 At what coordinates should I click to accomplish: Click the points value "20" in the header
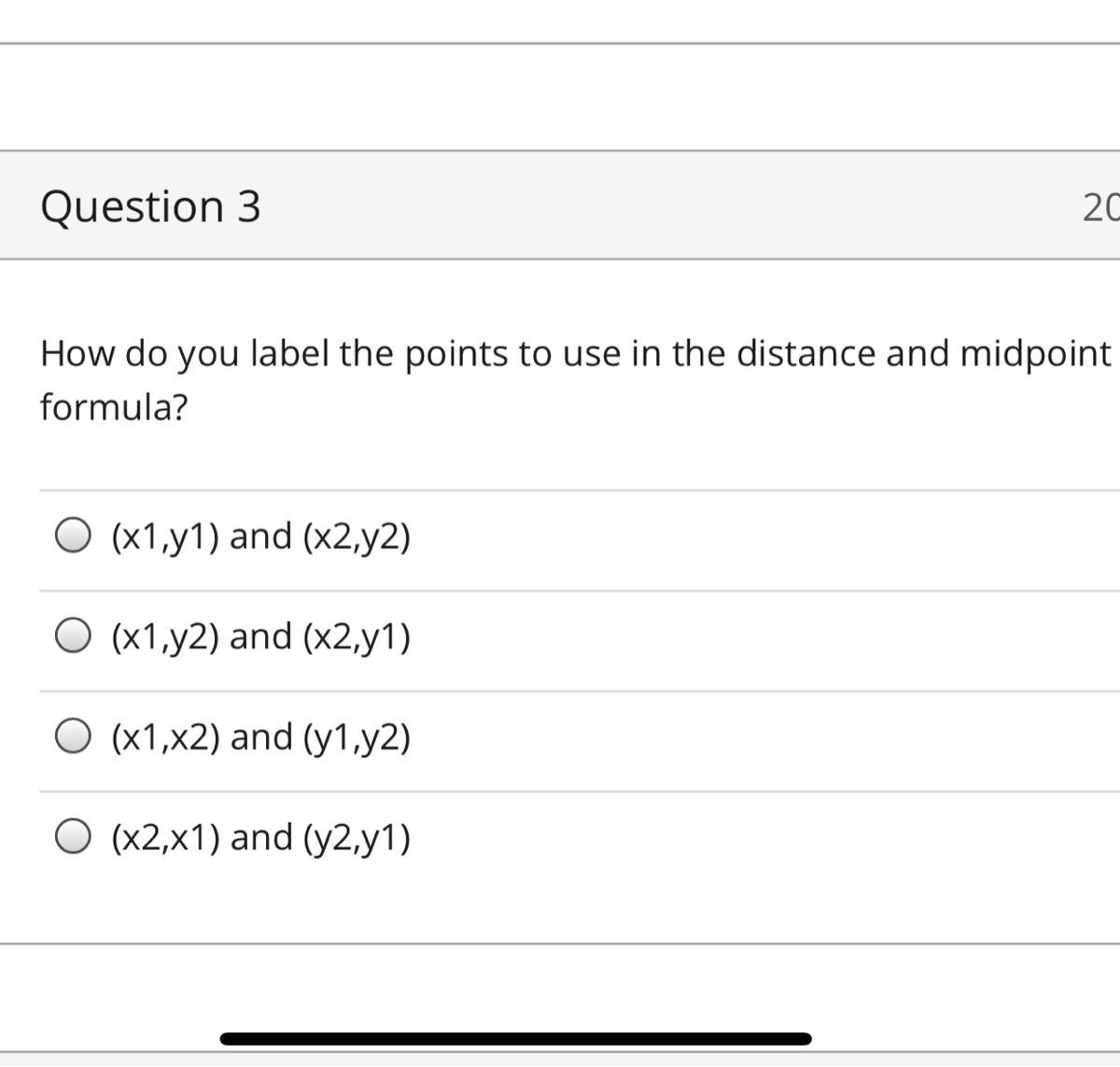pyautogui.click(x=1099, y=206)
